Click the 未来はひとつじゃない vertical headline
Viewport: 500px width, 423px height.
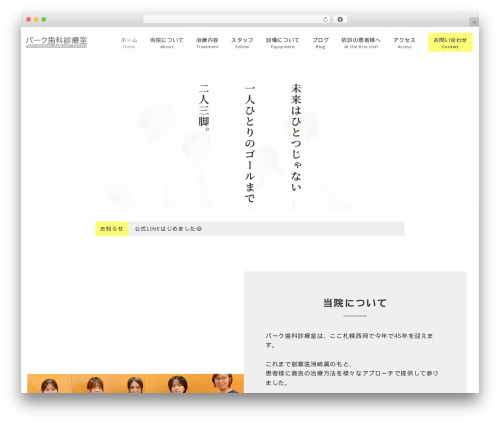(296, 137)
